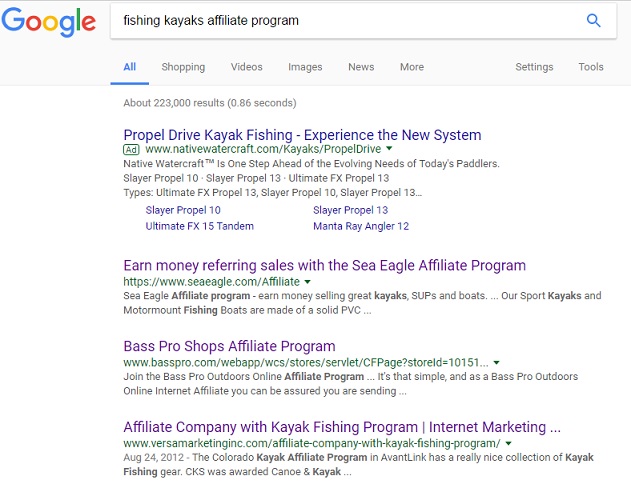Expand arrow next to basspro.com URL
The image size is (631, 484).
[496, 362]
